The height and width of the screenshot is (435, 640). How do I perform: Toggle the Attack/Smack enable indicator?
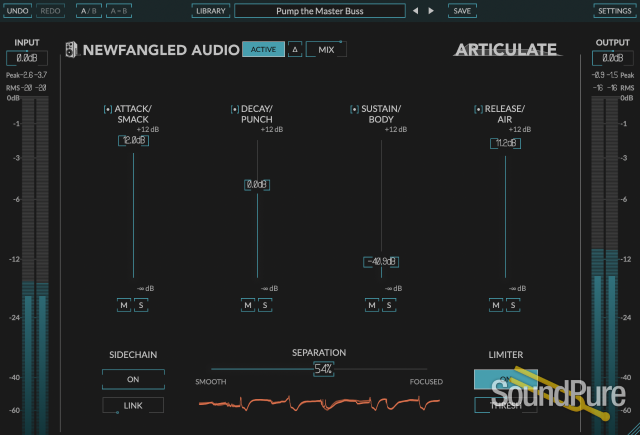108,109
